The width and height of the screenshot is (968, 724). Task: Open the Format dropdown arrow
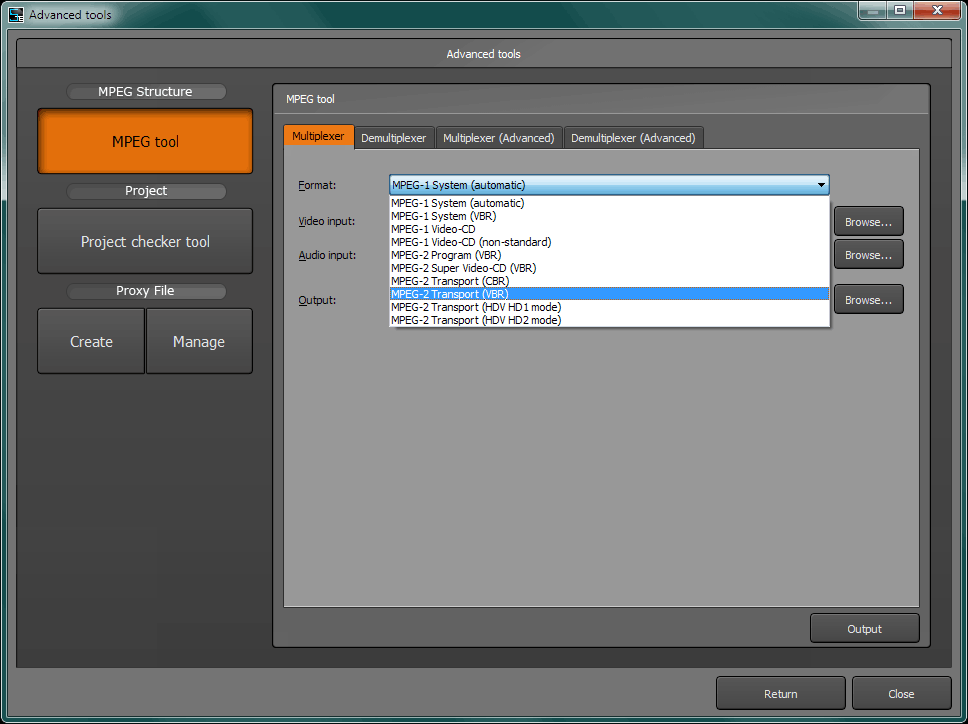click(821, 185)
